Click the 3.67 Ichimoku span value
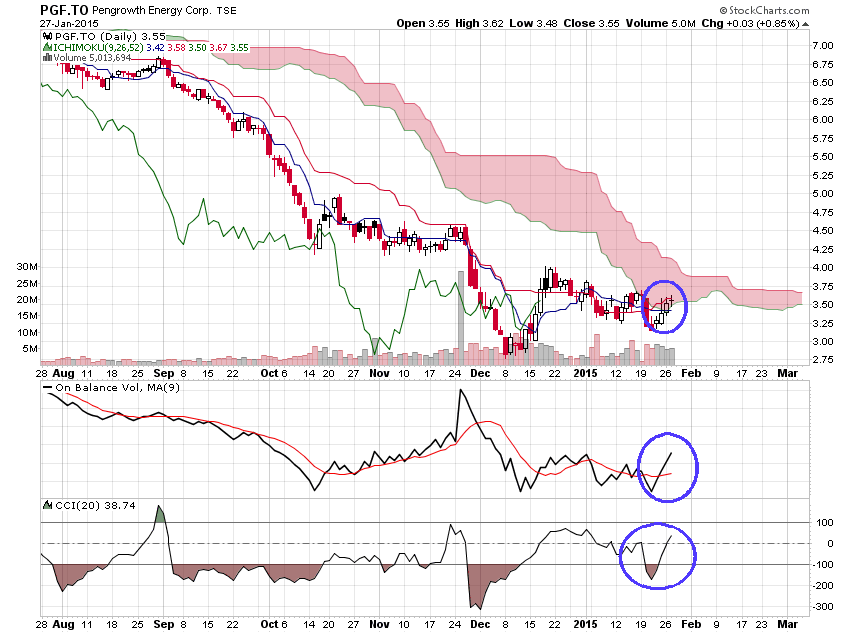 click(218, 48)
